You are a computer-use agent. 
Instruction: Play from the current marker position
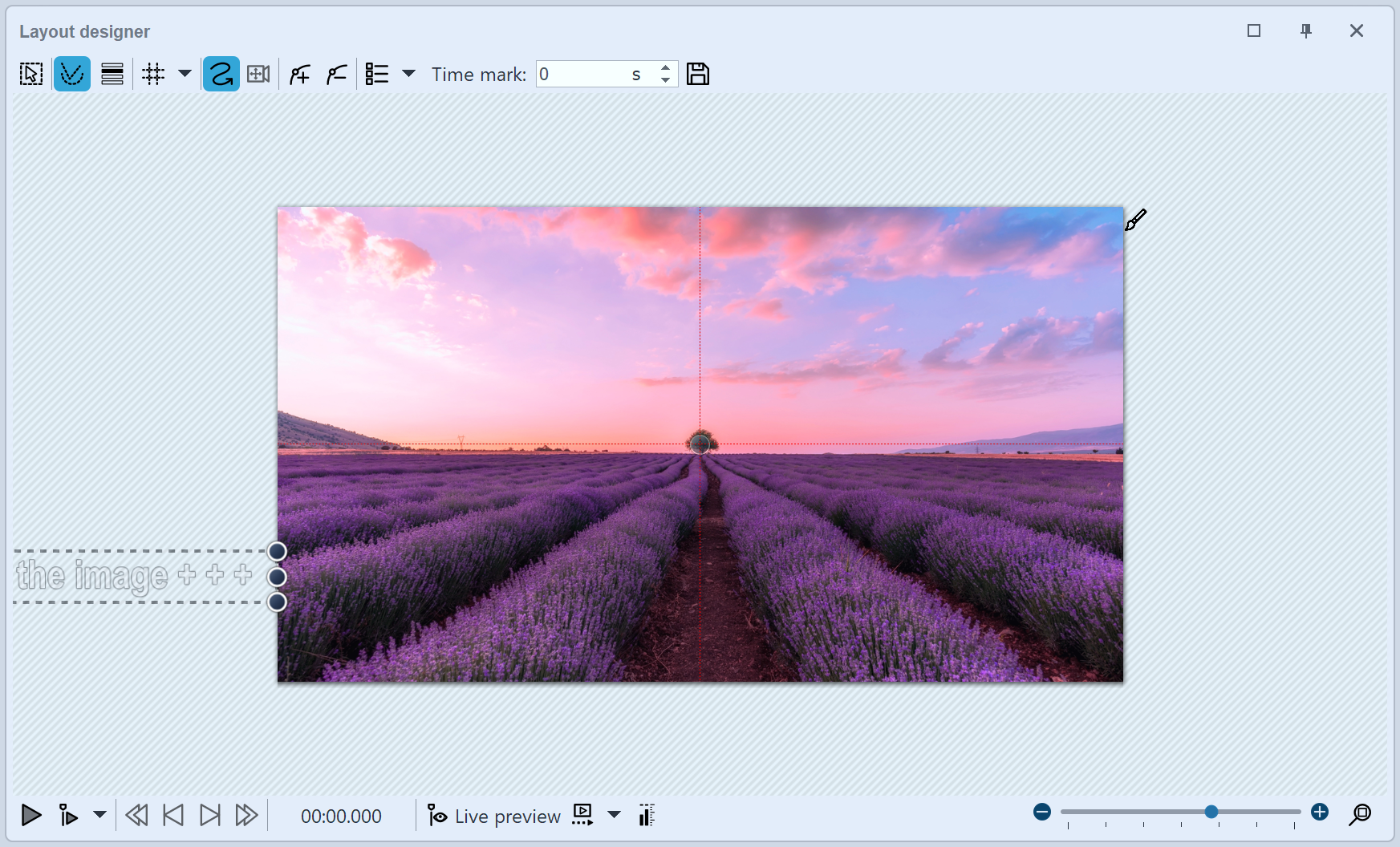[x=69, y=816]
